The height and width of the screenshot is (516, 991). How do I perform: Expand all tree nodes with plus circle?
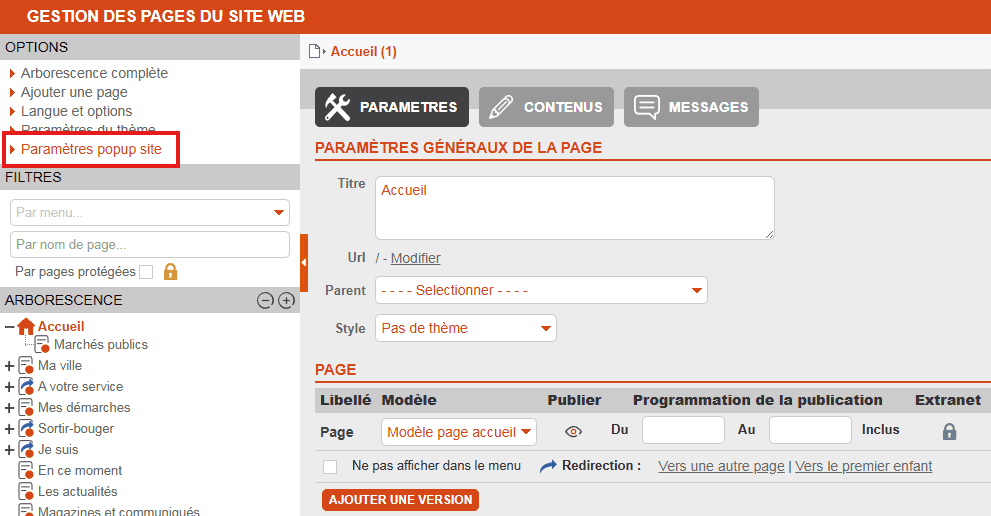tap(286, 300)
